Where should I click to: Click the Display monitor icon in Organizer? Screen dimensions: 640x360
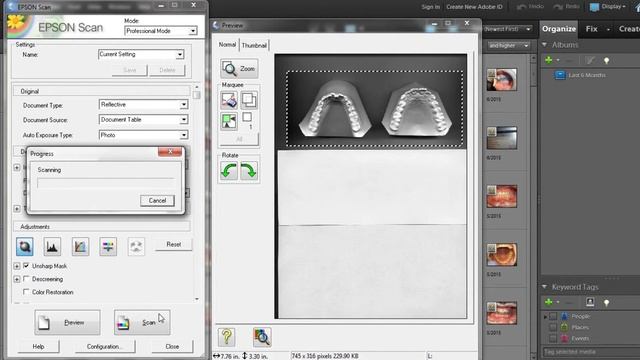click(x=595, y=7)
